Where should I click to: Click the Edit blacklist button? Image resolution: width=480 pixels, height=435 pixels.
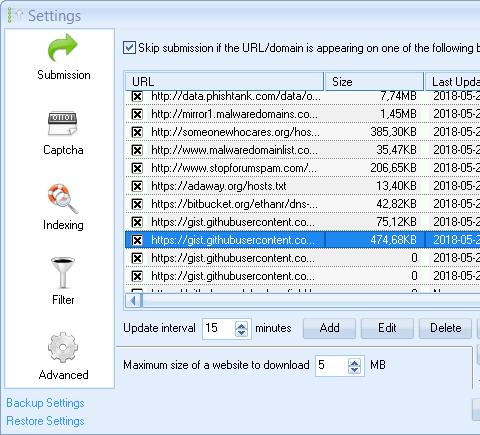pos(387,328)
